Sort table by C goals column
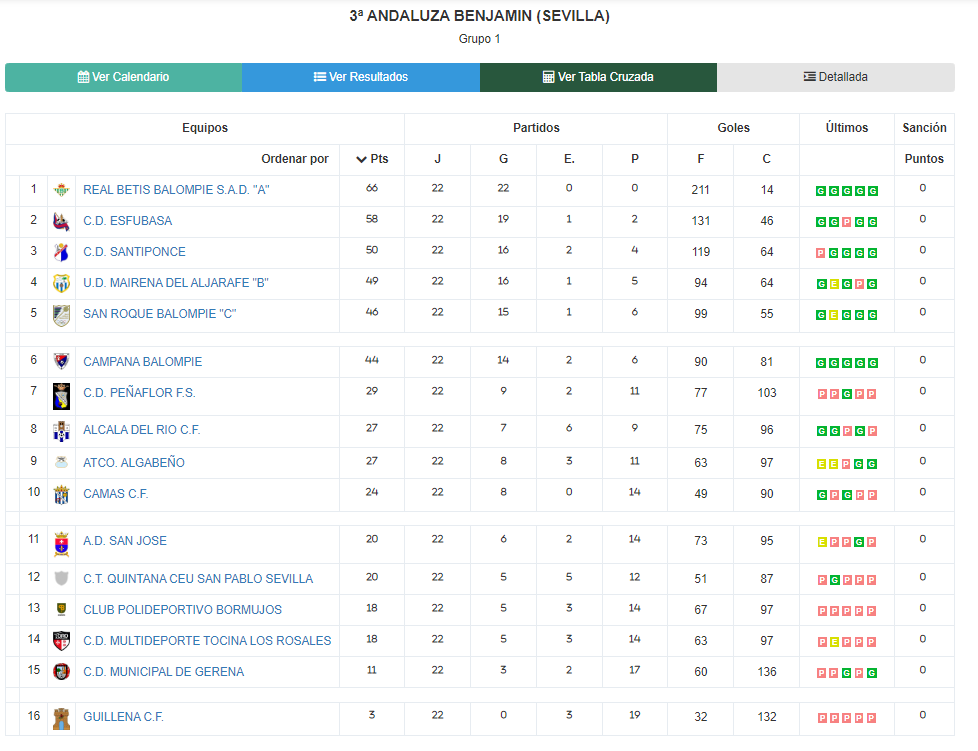978x751 pixels. coord(767,159)
